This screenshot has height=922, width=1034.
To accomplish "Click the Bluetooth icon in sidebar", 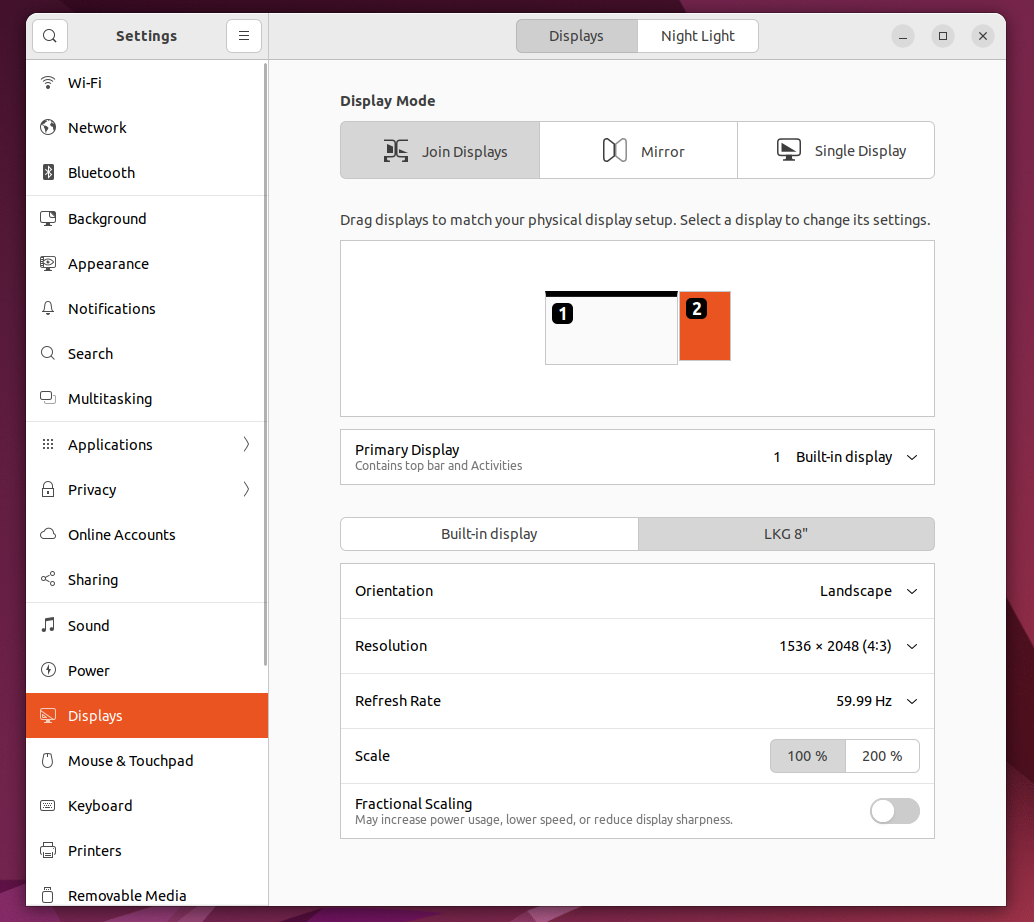I will 47,172.
